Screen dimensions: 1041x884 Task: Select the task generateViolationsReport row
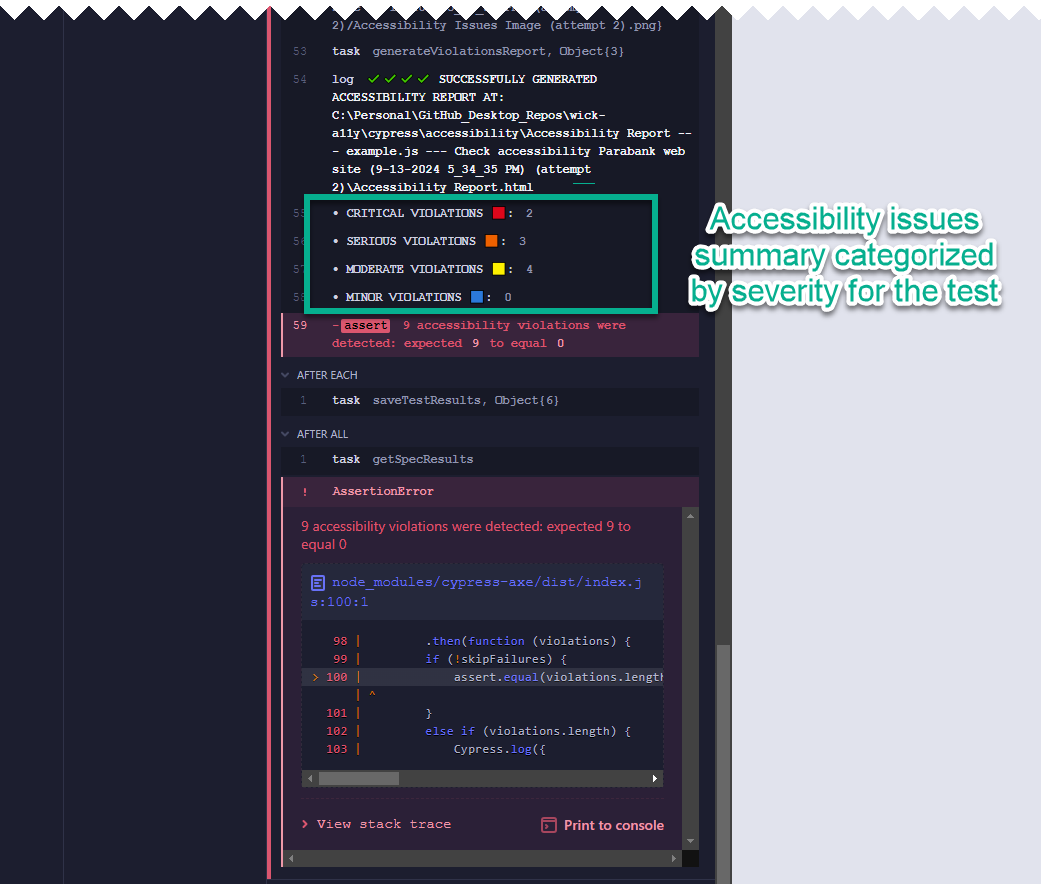pos(491,51)
